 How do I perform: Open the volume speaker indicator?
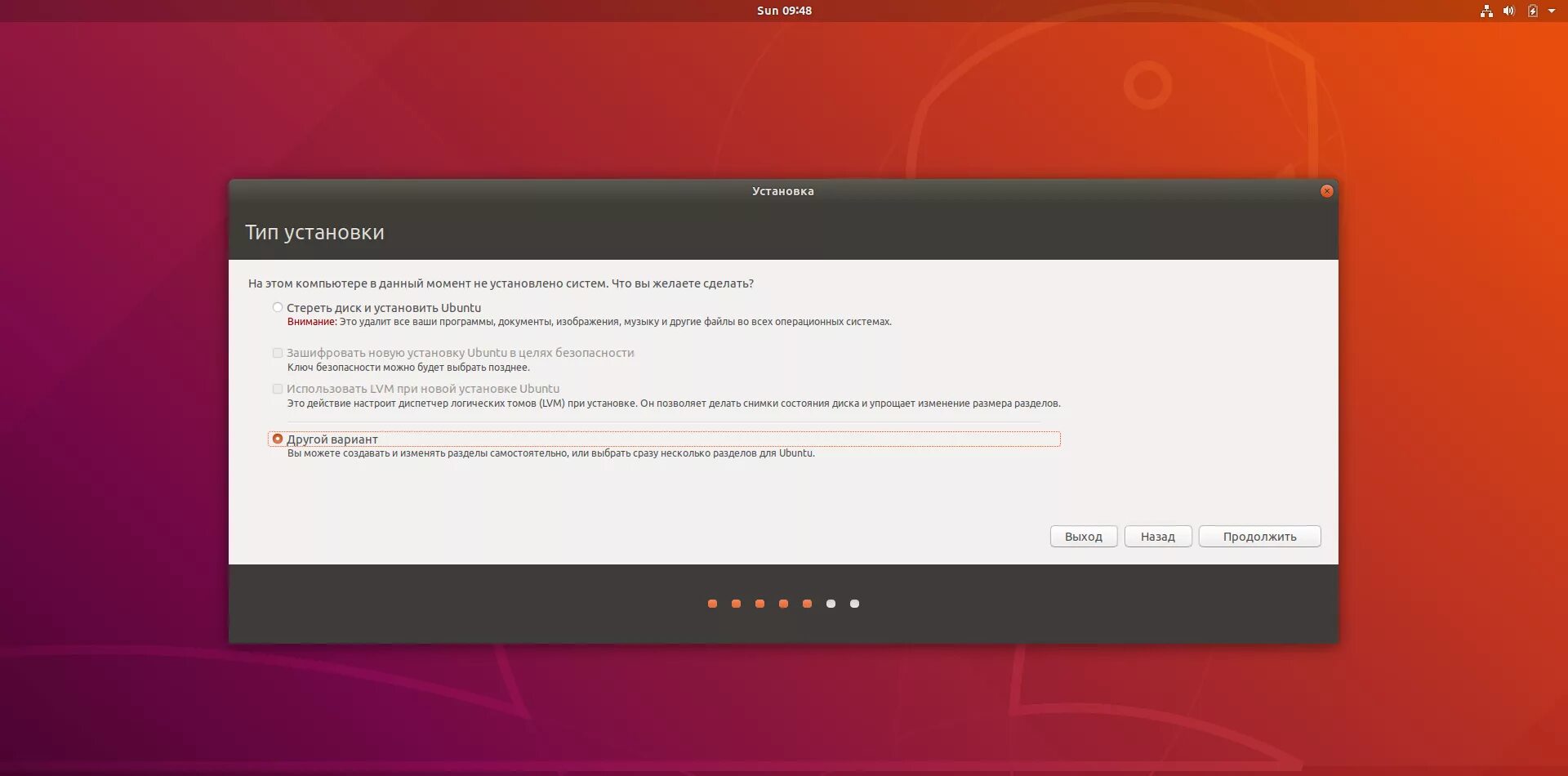[1509, 11]
